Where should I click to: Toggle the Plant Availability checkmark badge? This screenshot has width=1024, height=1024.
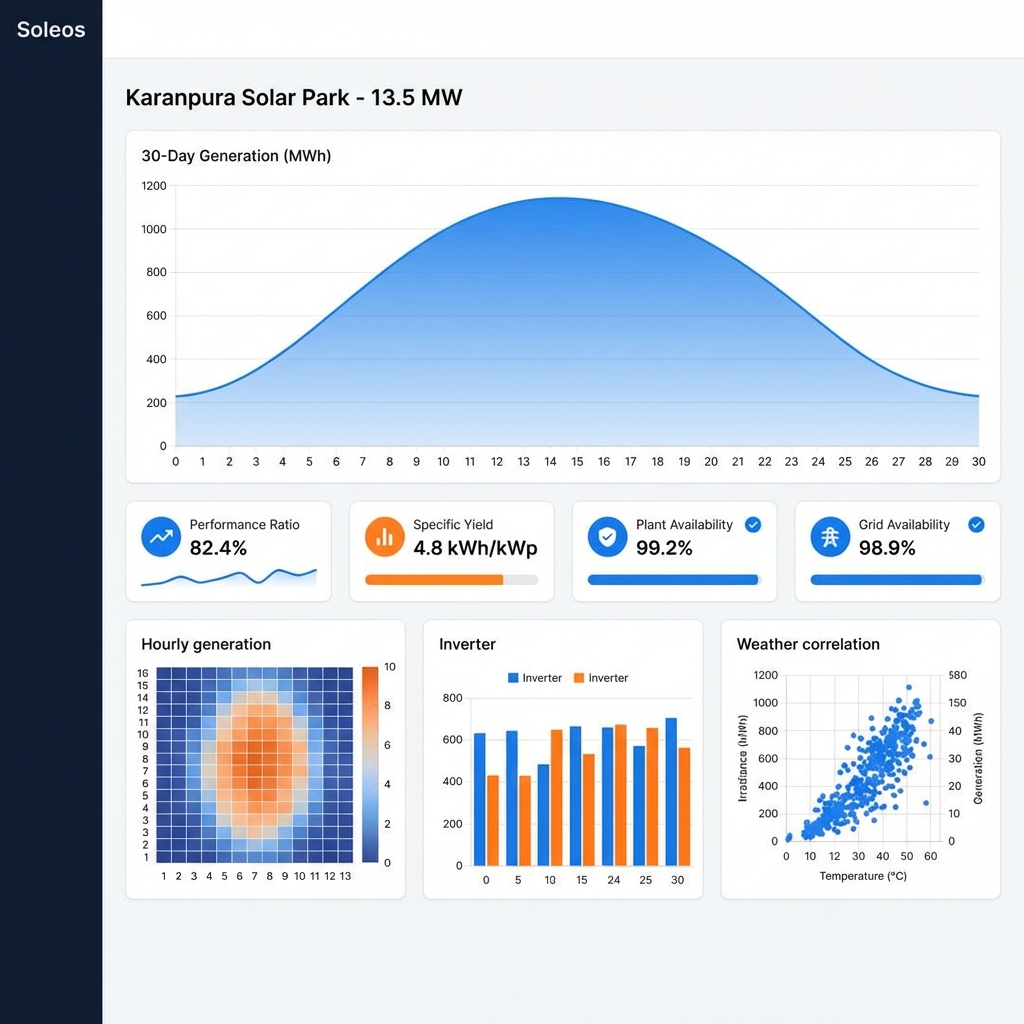click(x=753, y=525)
